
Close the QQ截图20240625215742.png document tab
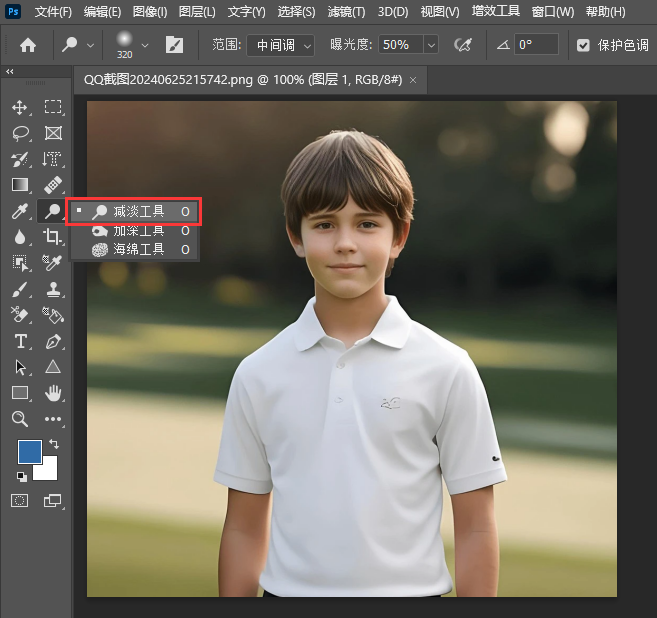coord(413,80)
